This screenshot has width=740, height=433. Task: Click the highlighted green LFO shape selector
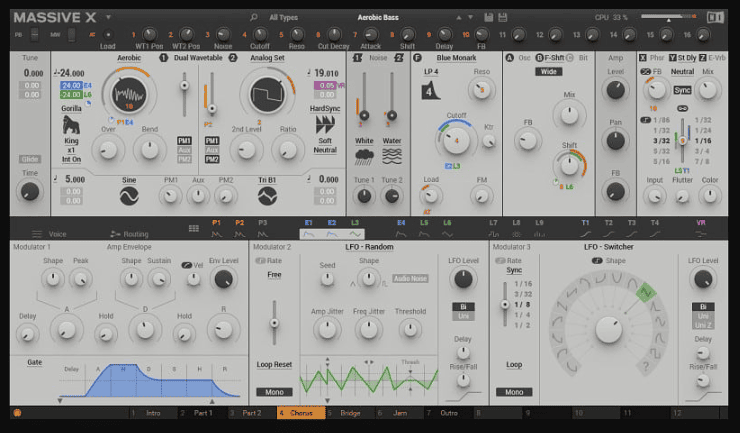coord(646,293)
